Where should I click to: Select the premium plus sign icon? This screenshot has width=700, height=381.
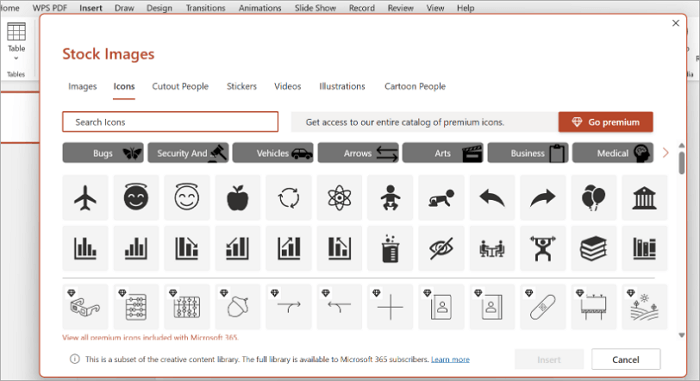tap(390, 307)
